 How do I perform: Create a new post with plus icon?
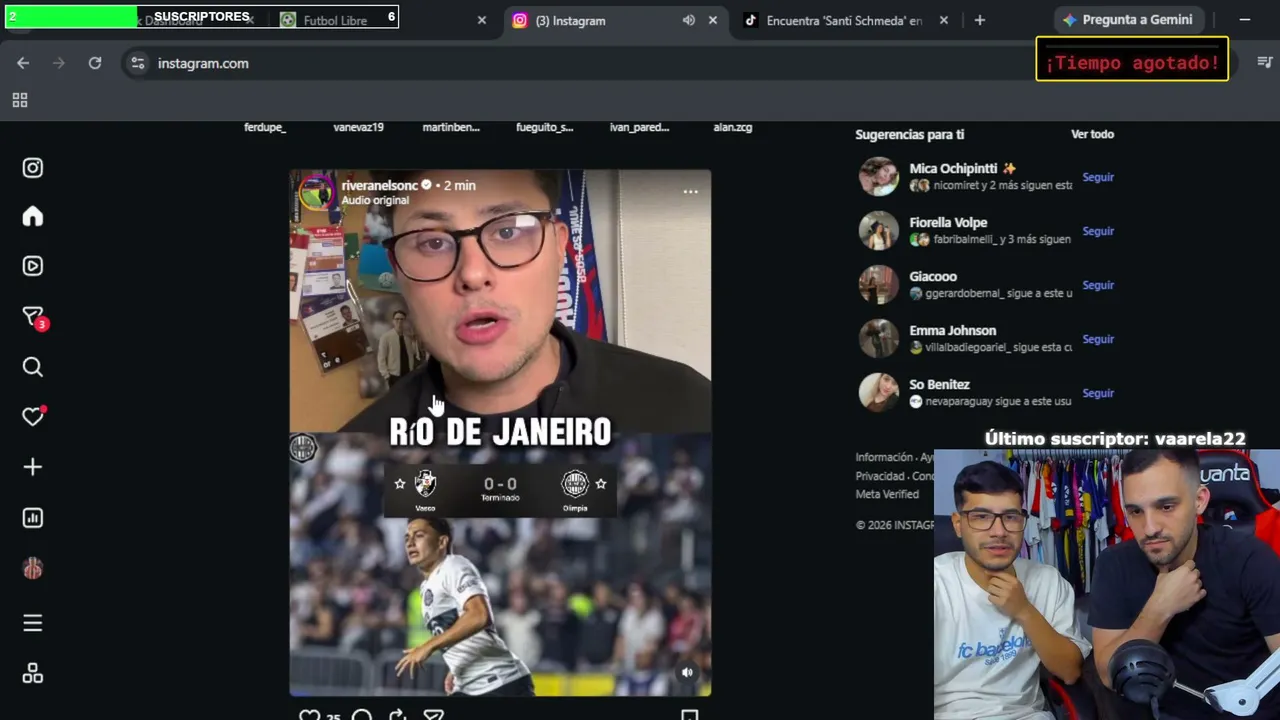point(33,467)
